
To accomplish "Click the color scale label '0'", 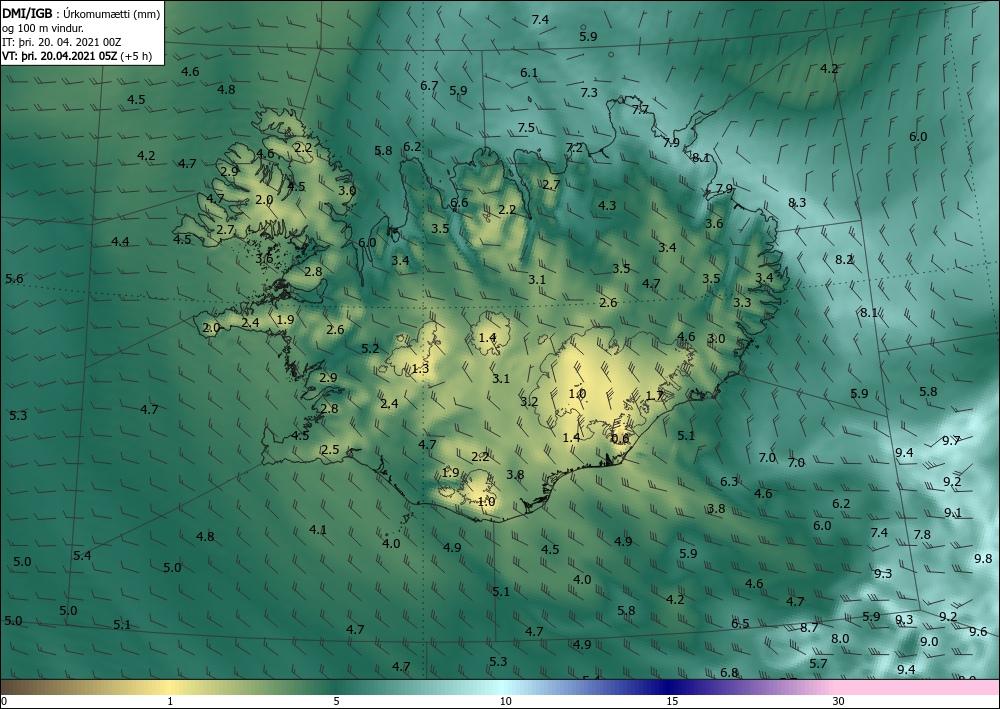I will [x=4, y=701].
